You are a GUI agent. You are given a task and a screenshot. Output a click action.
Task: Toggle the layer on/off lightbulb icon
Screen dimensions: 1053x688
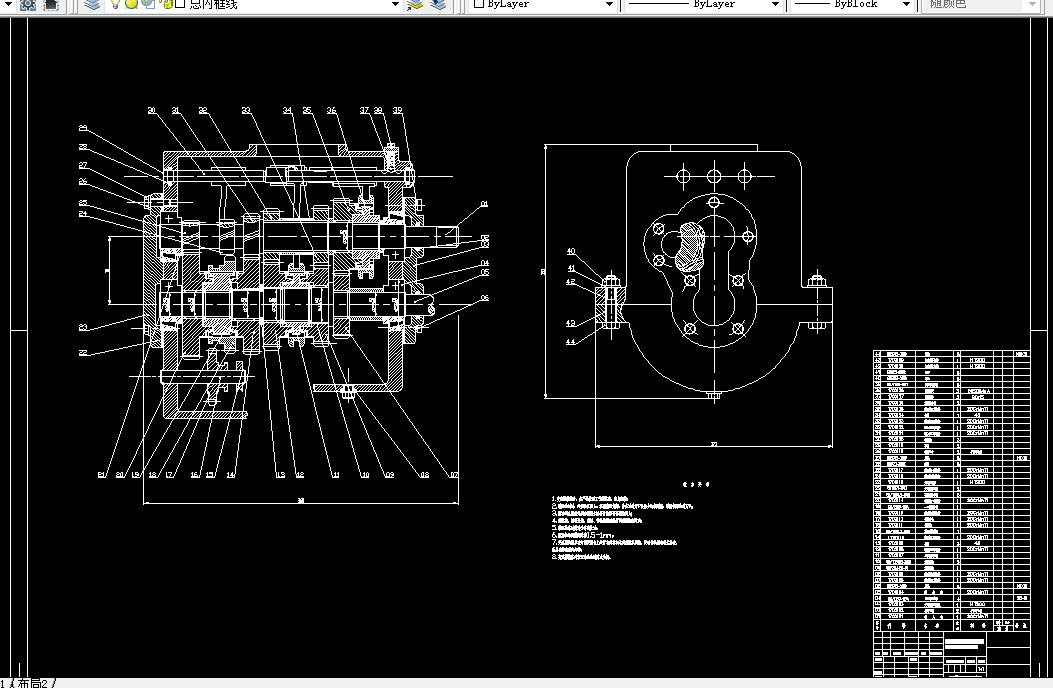[116, 4]
